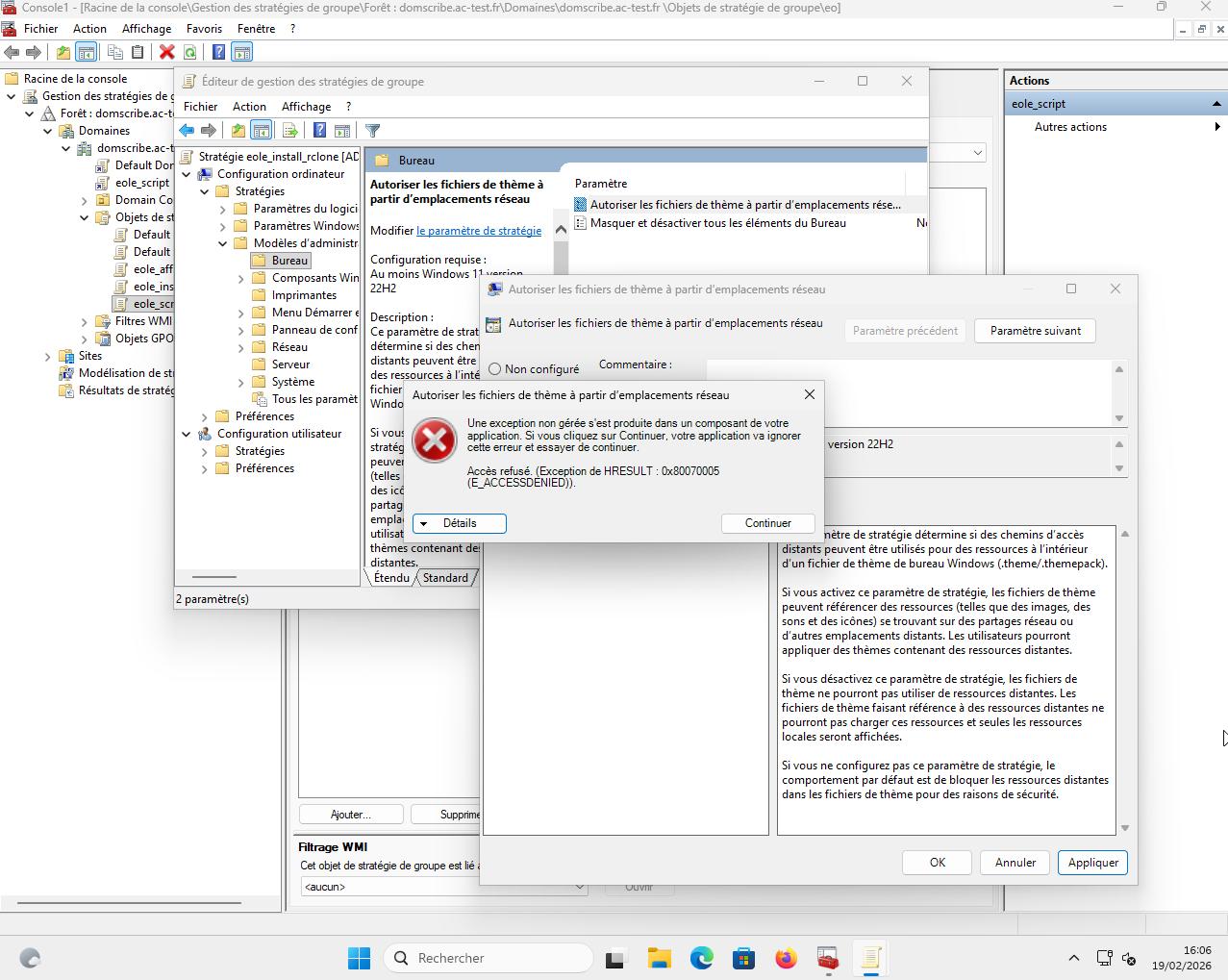The height and width of the screenshot is (980, 1228).
Task: Switch to the Standard tab
Action: (x=444, y=578)
